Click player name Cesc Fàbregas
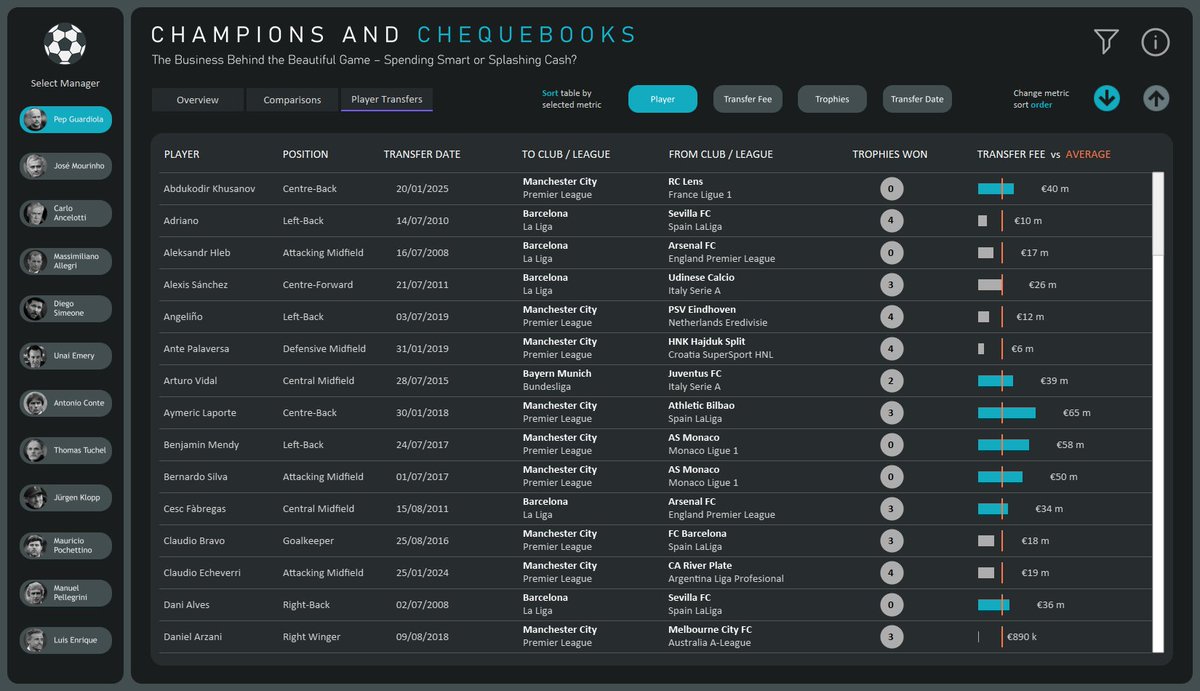1200x691 pixels. (195, 509)
